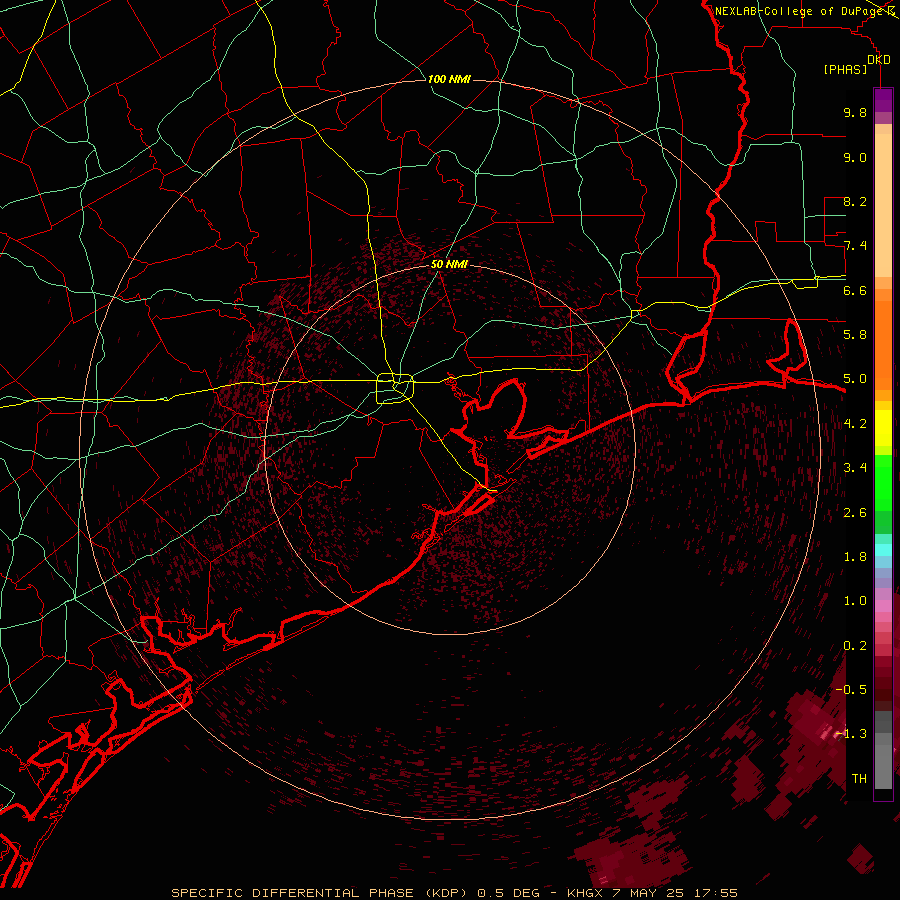Pick the cyan segment of the color bar
The image size is (900, 900).
pos(883,550)
